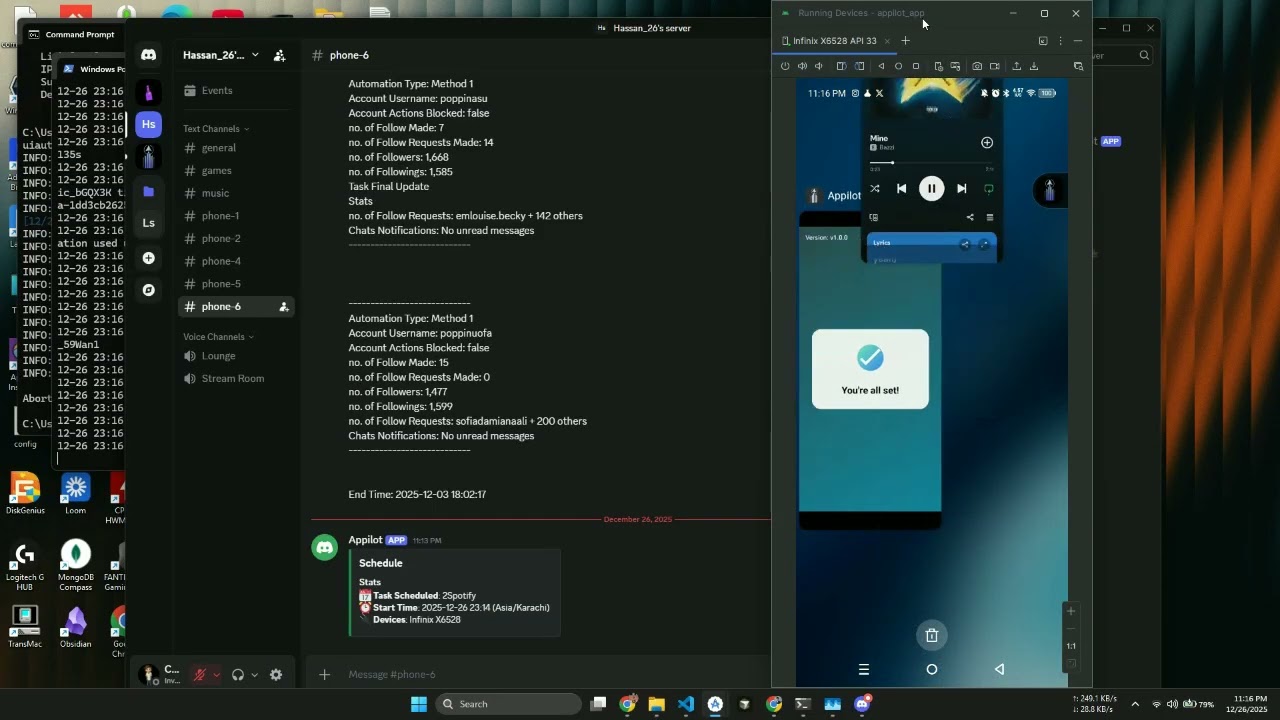Open Discord direct messages home icon
This screenshot has height=720, width=1280.
coord(149,55)
